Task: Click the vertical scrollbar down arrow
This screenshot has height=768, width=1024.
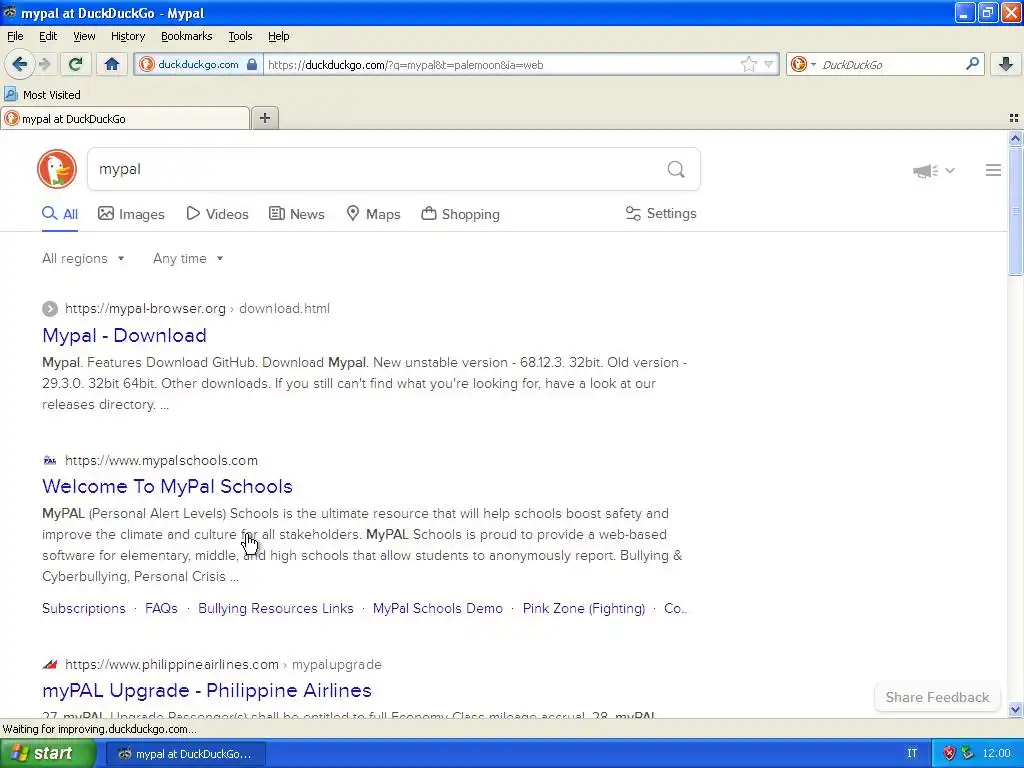Action: click(x=1015, y=709)
